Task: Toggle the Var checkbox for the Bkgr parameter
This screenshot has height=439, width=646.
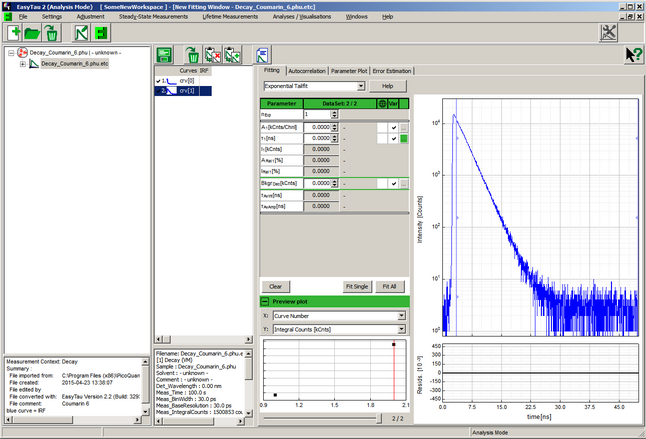Action: pyautogui.click(x=394, y=183)
